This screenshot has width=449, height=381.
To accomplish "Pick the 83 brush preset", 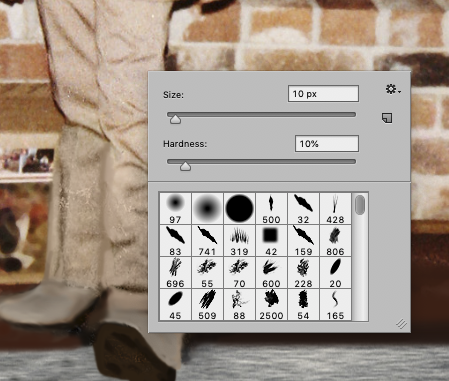I will tap(175, 240).
